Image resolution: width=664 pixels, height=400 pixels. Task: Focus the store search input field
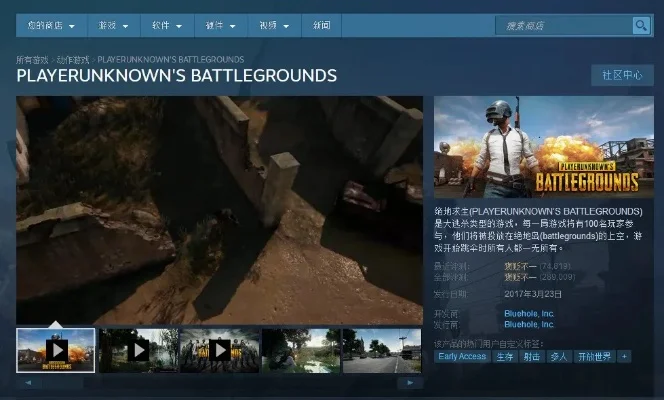(564, 26)
